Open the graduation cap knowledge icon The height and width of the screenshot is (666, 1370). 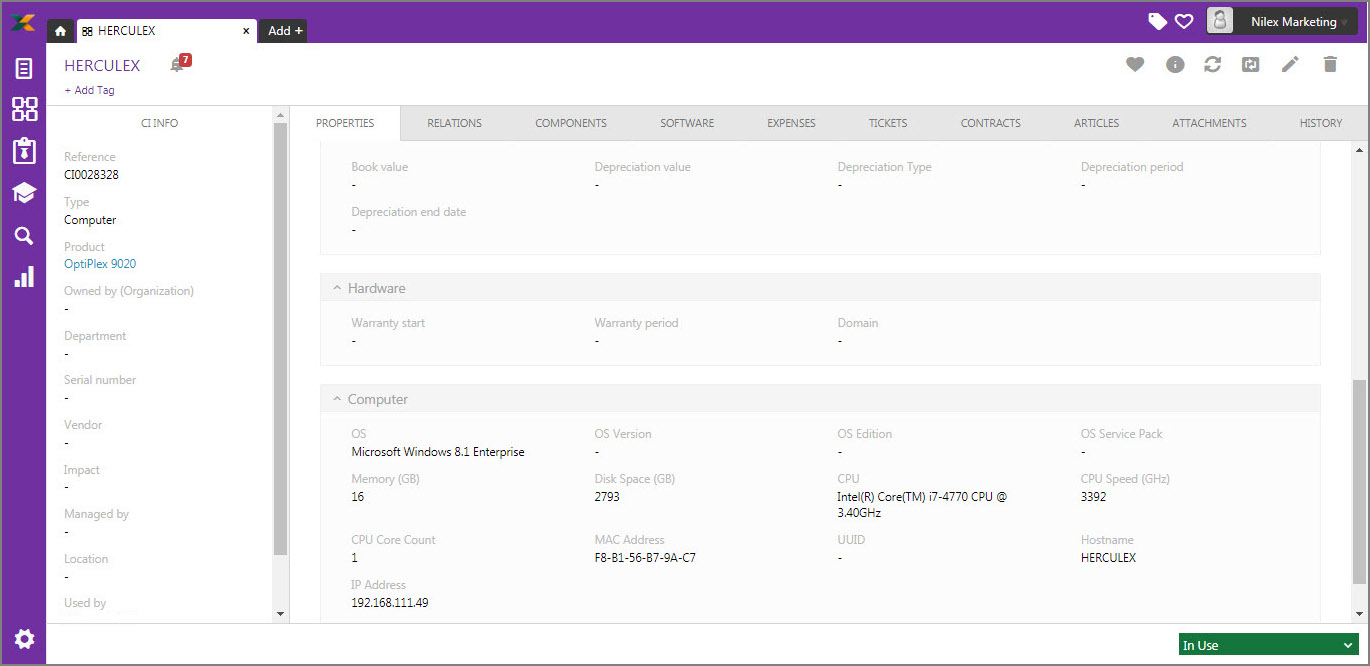24,193
